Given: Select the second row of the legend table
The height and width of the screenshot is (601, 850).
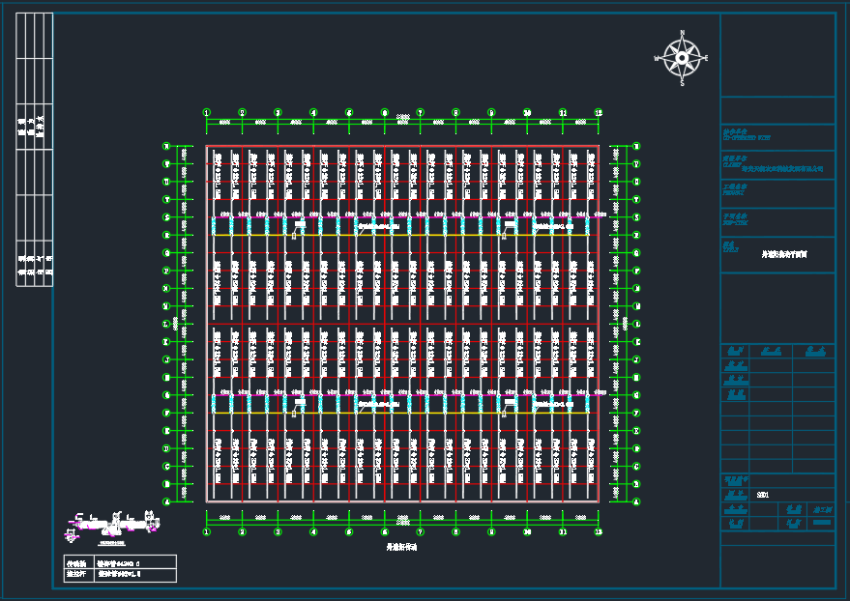Looking at the screenshot, I should (120, 575).
